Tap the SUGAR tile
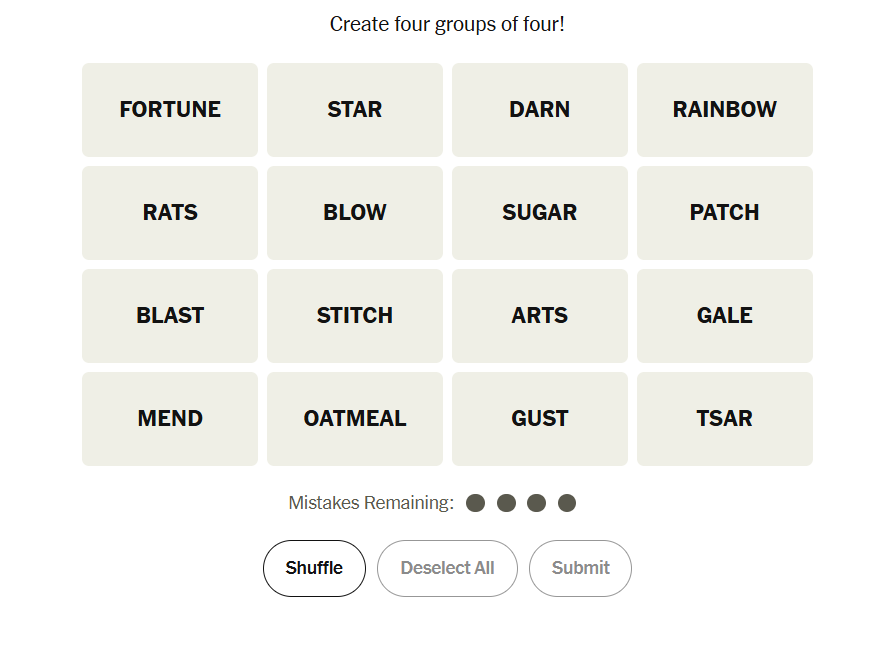 click(540, 213)
